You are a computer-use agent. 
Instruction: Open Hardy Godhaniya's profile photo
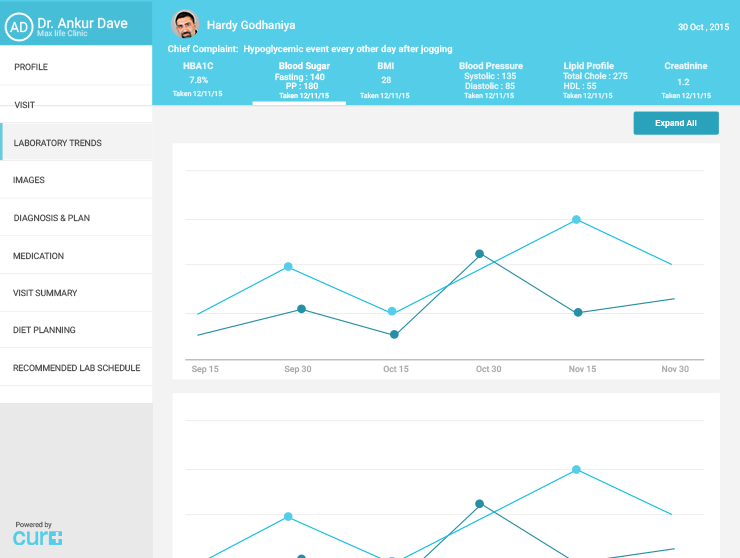tap(185, 24)
